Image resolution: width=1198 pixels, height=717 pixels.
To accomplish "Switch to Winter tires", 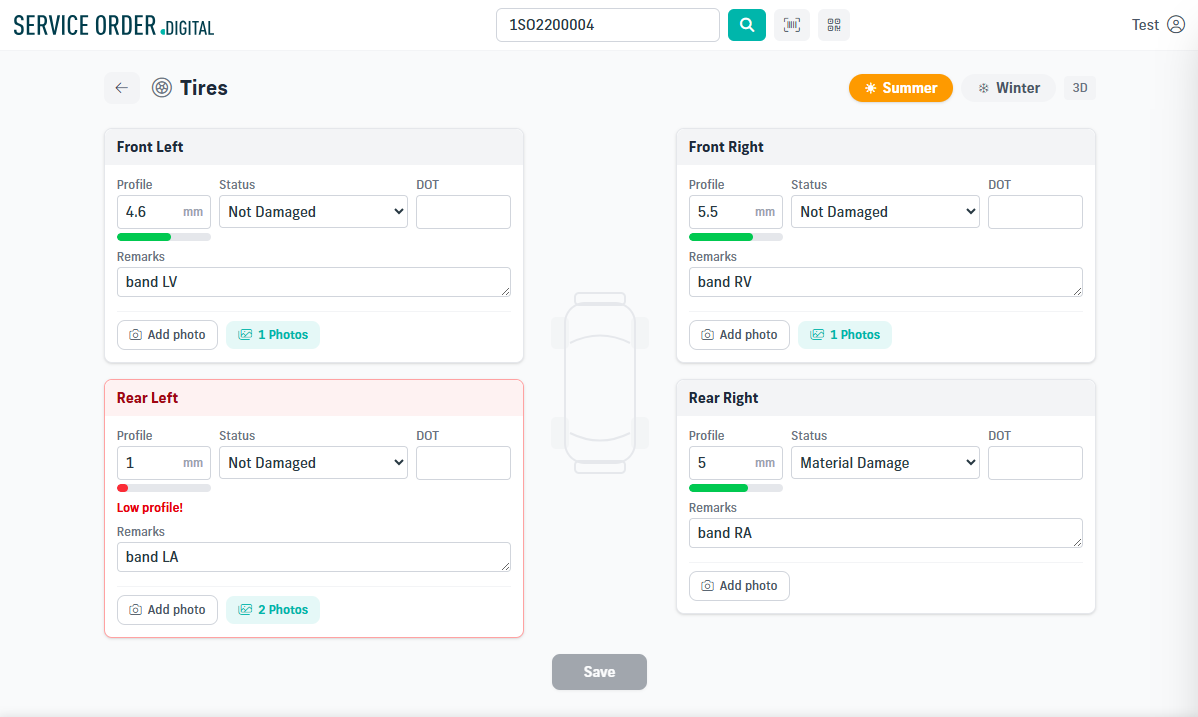I will 1009,88.
